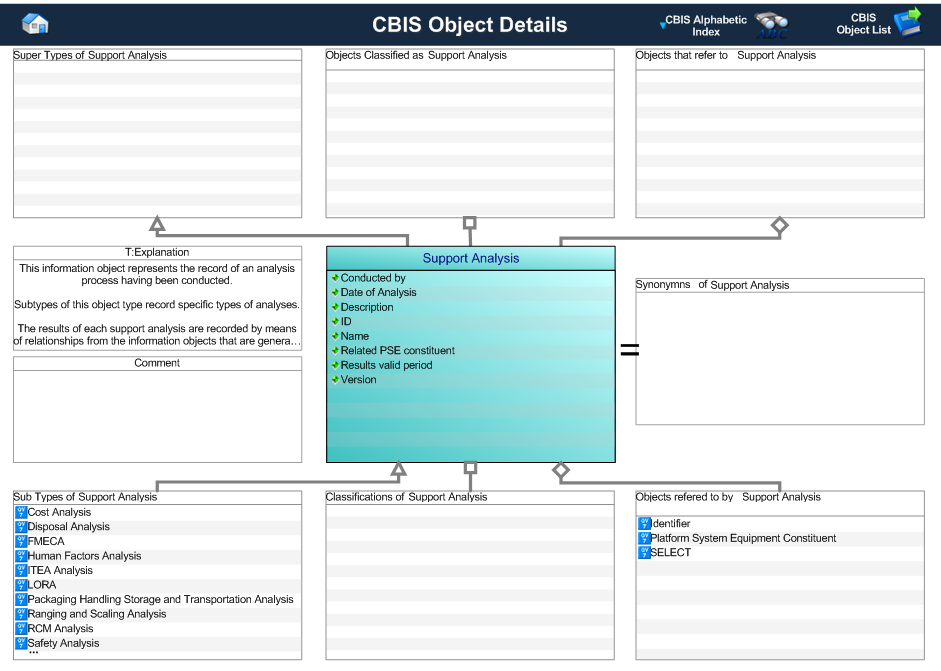The height and width of the screenshot is (671, 941).
Task: Open the LORA subtype
Action: click(x=42, y=585)
